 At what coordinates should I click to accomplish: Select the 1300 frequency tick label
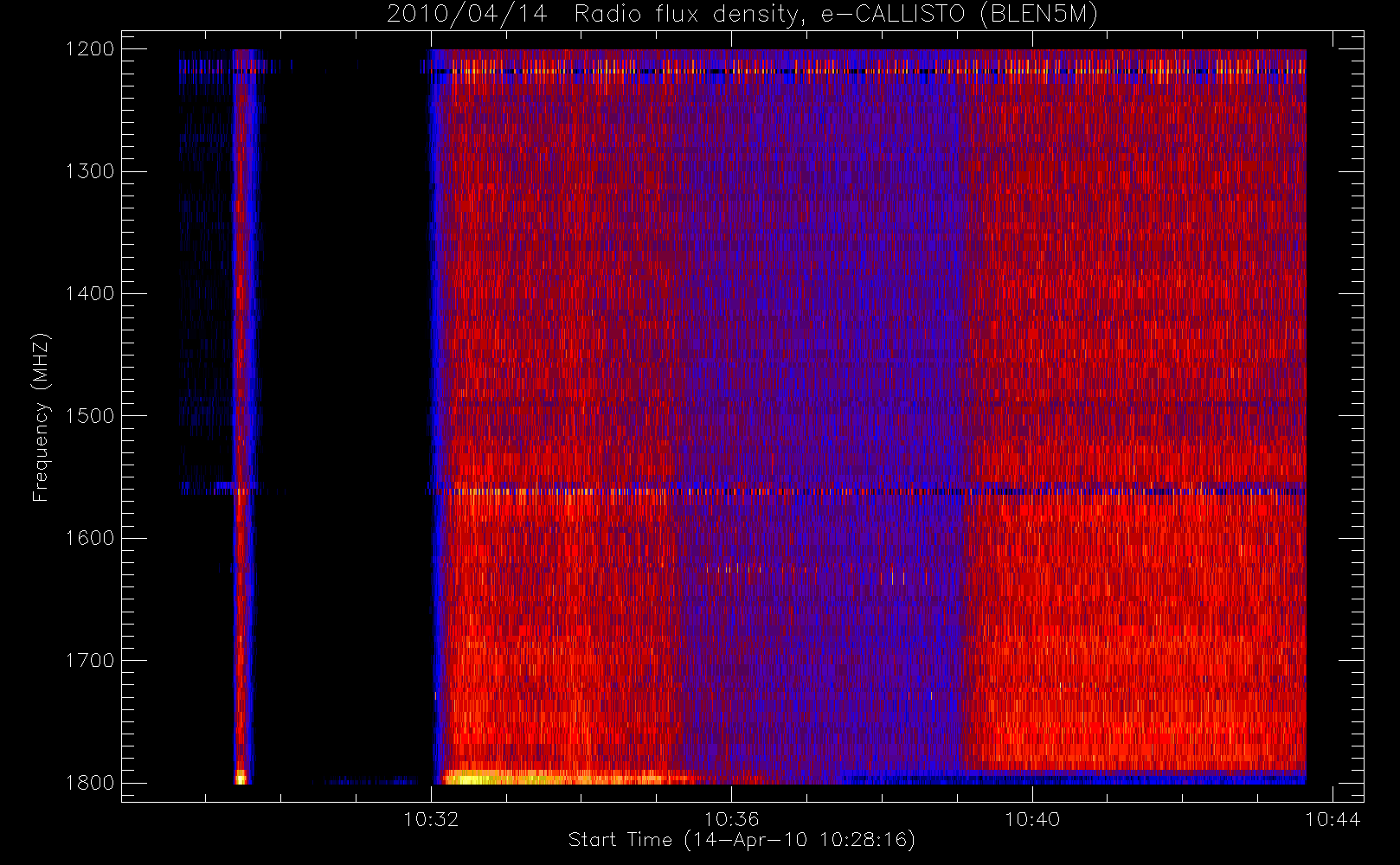point(90,171)
